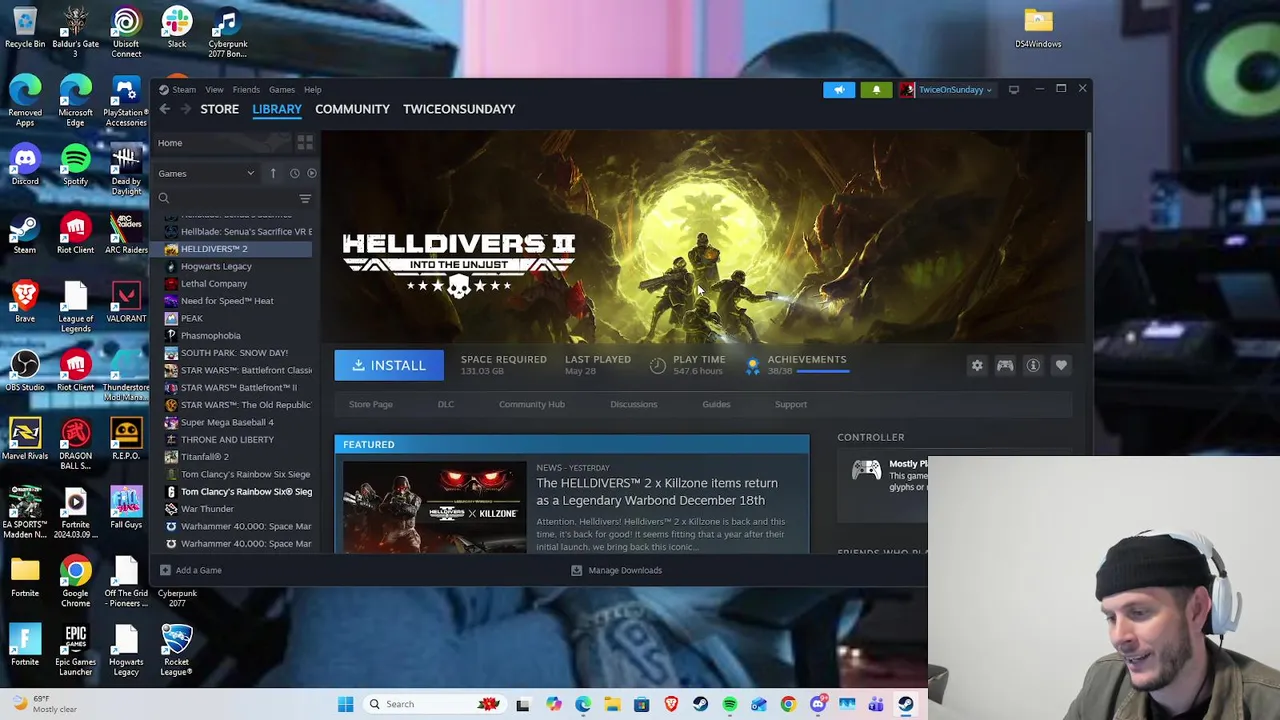Open the Support link
The image size is (1280, 720).
coord(791,404)
